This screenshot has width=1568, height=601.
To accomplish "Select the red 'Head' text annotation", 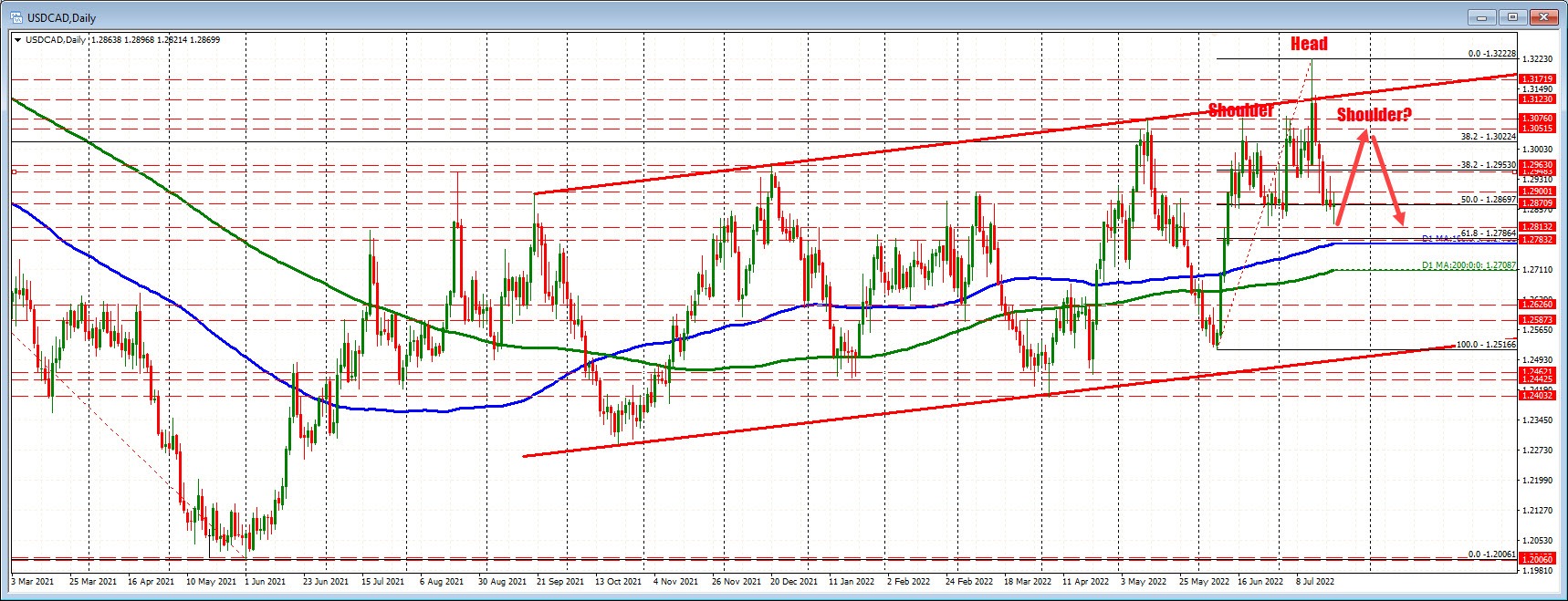I will pyautogui.click(x=1309, y=44).
